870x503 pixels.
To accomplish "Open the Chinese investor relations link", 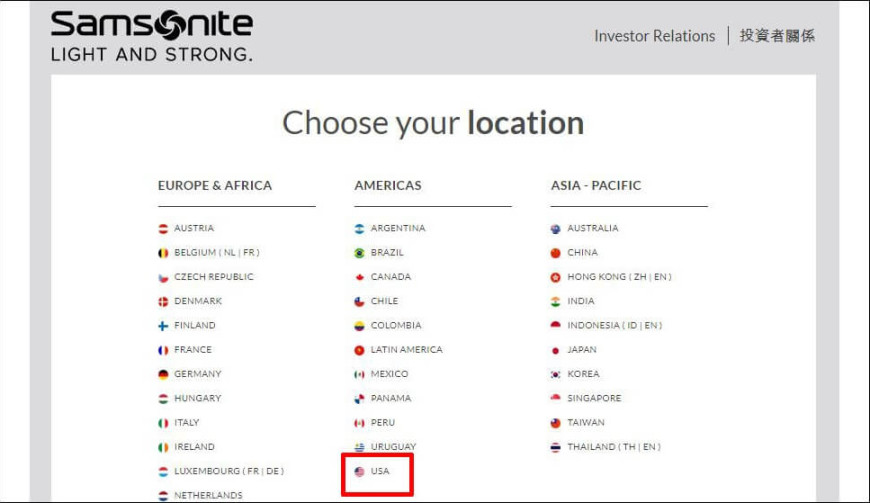I will (x=777, y=36).
